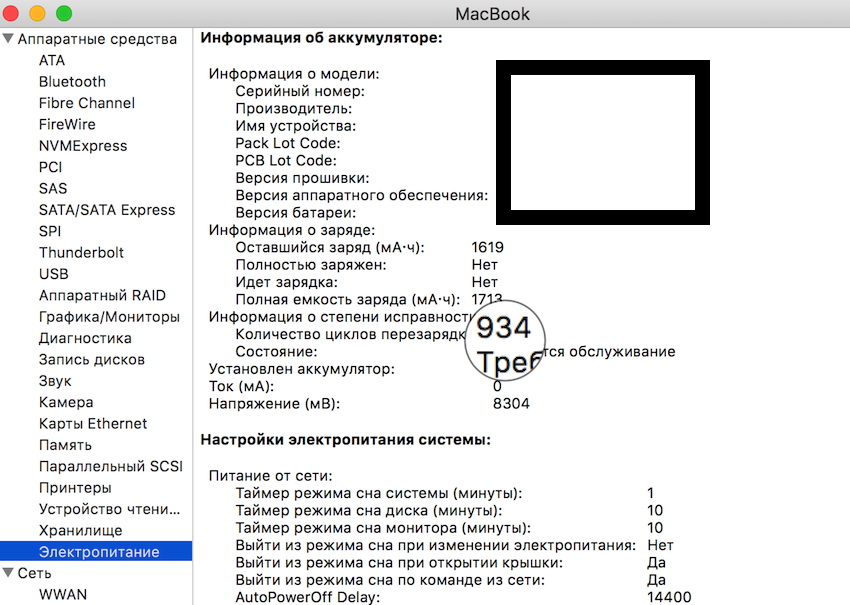The image size is (850, 605).
Task: Click the highlighted Электропитание item
Action: coord(98,552)
